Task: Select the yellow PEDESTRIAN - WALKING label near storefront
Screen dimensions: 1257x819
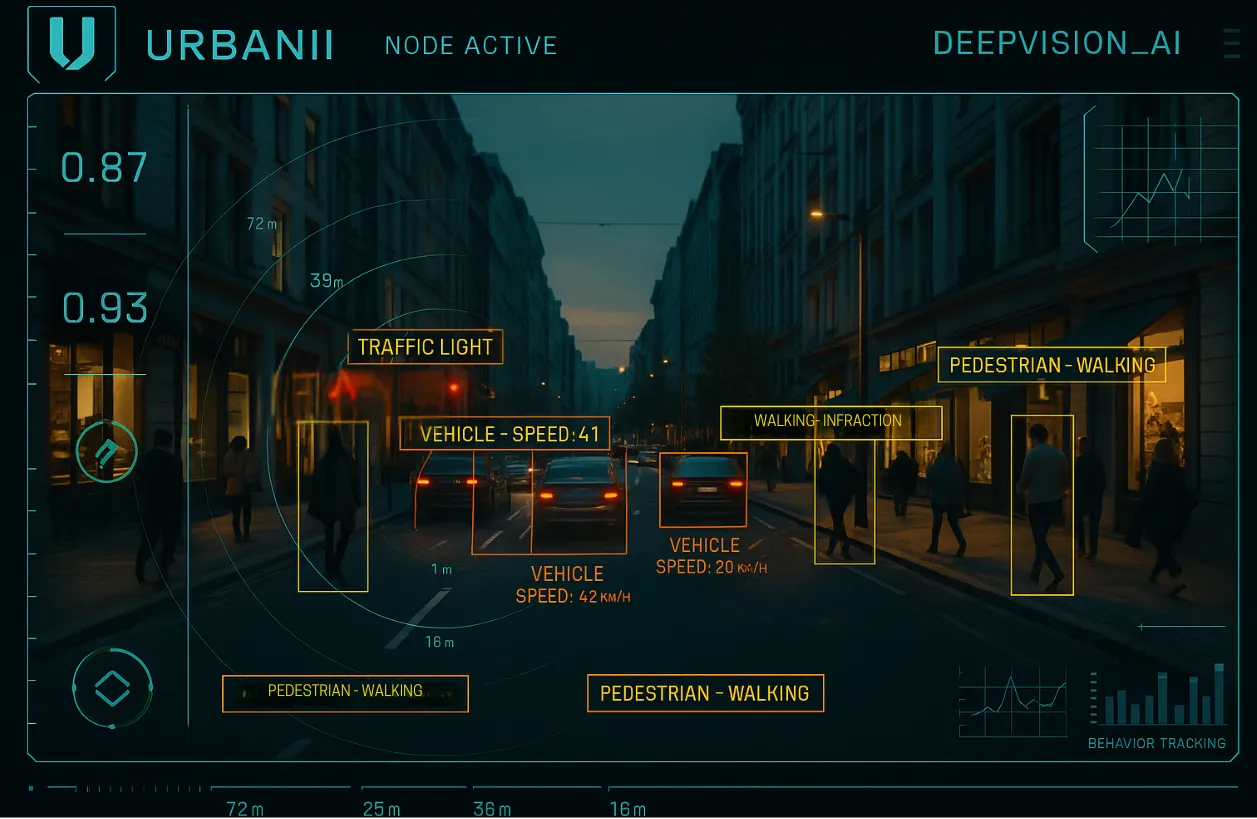Action: (1052, 364)
